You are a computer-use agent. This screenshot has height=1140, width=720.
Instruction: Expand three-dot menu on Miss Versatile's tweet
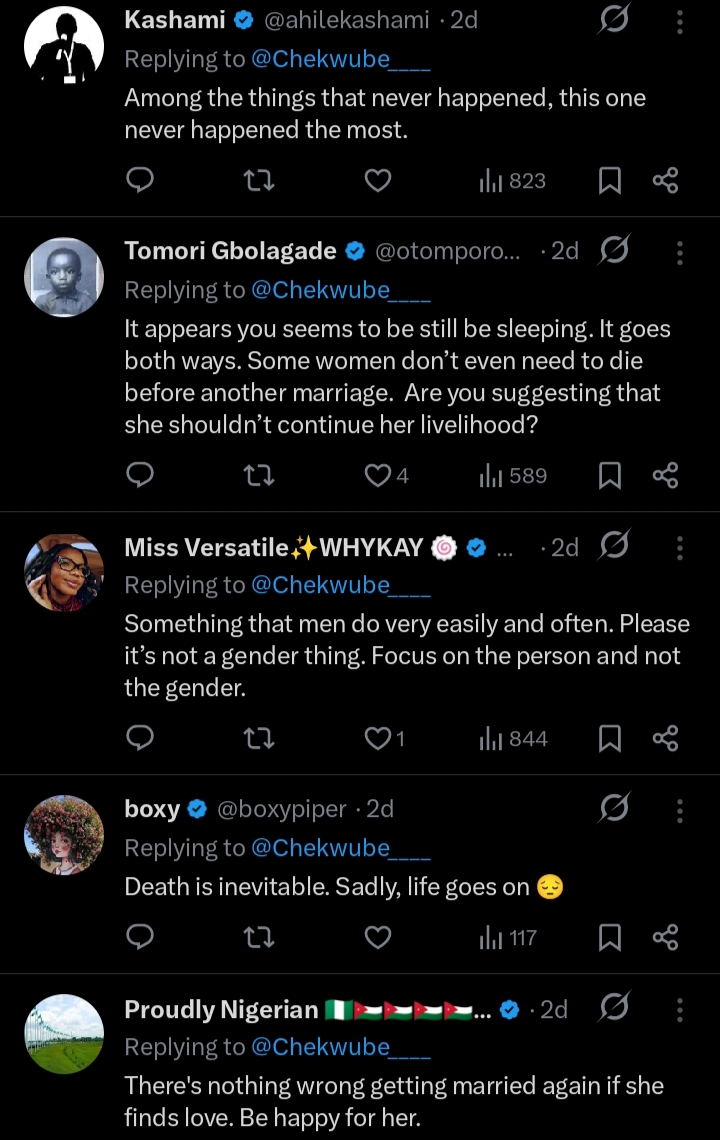pyautogui.click(x=680, y=548)
